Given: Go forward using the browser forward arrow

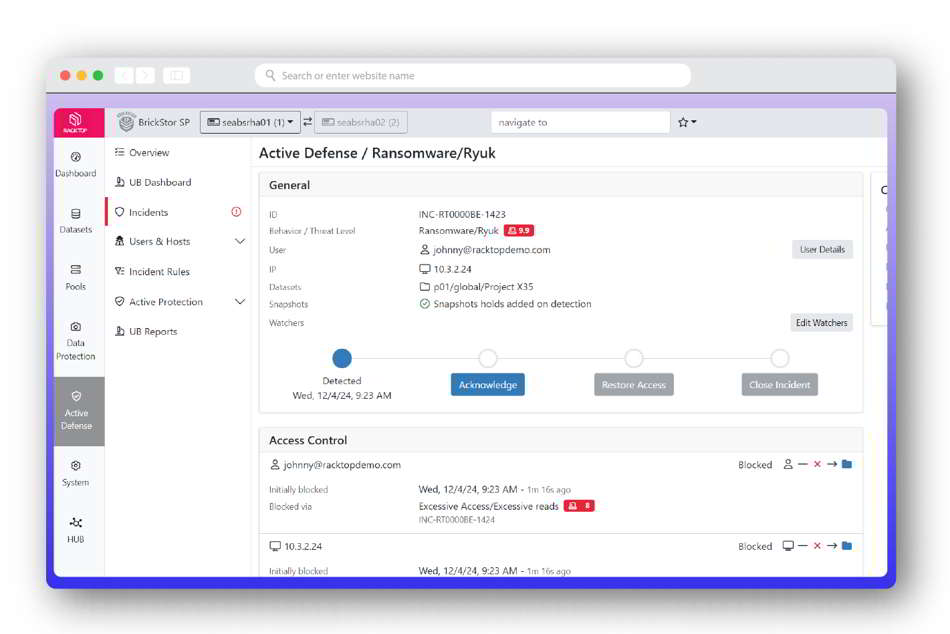Looking at the screenshot, I should [145, 76].
